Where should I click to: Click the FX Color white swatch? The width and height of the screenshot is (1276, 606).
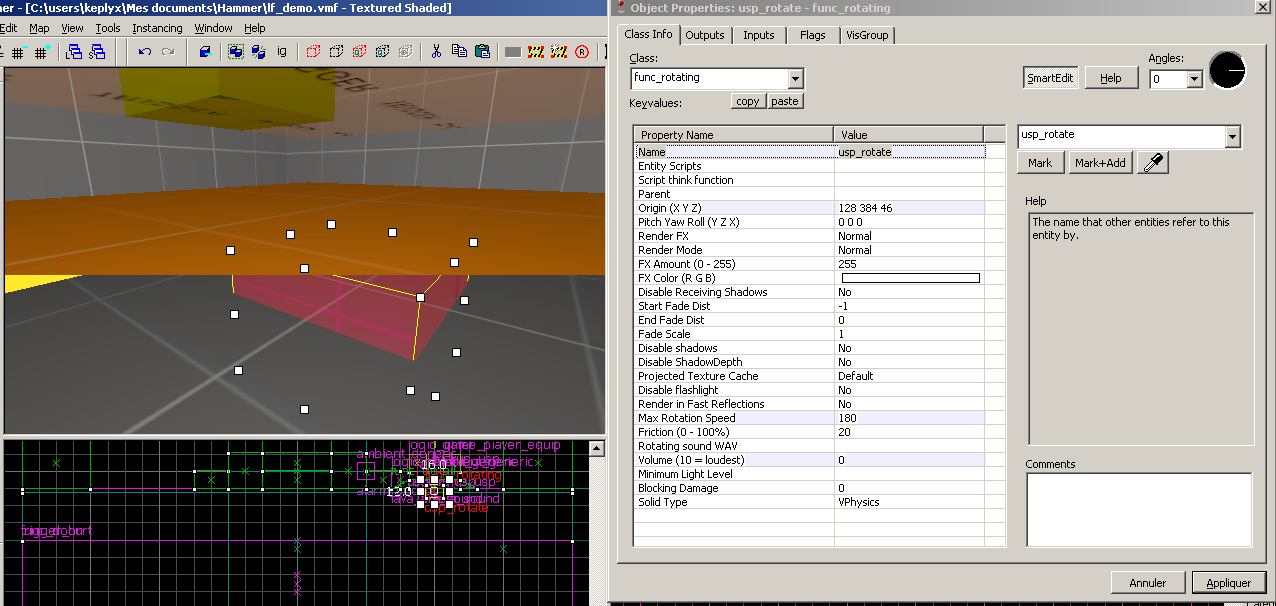pos(910,278)
